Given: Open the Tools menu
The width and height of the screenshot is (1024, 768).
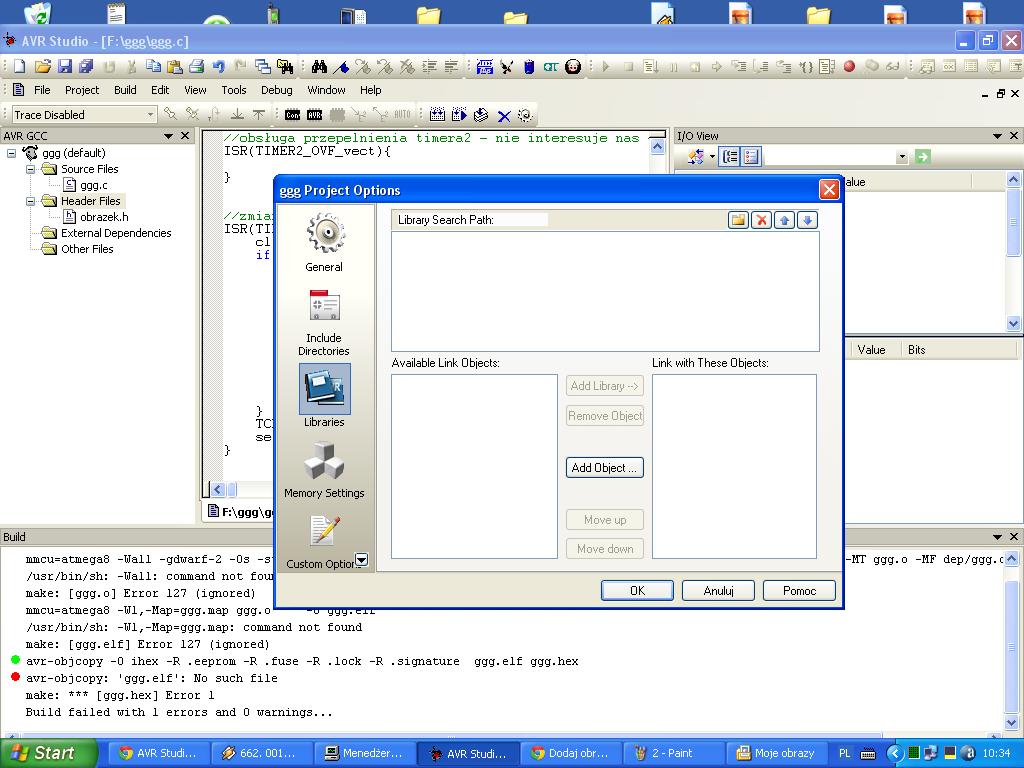Looking at the screenshot, I should [x=233, y=90].
